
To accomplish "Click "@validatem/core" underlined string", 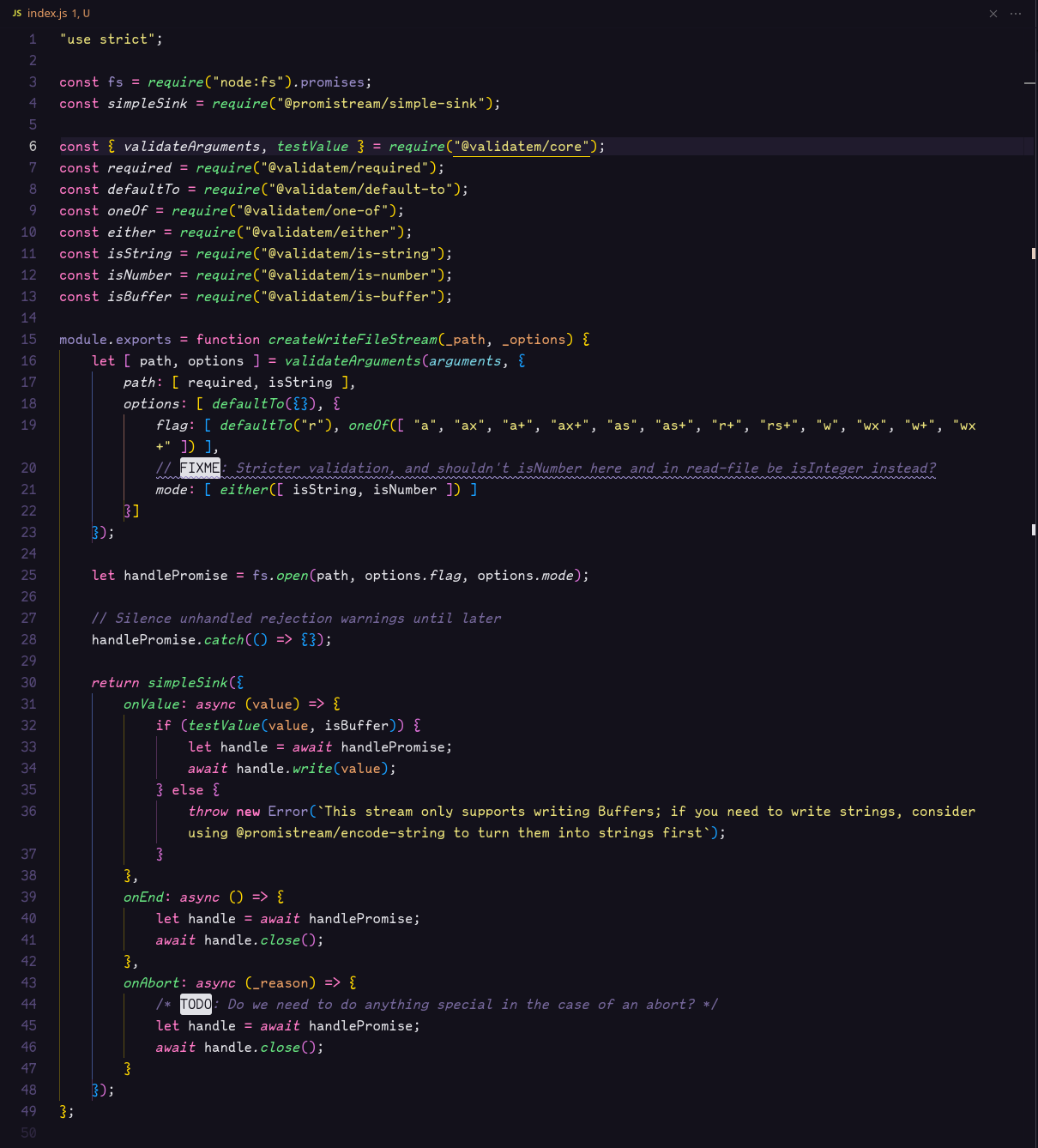I will pos(522,146).
